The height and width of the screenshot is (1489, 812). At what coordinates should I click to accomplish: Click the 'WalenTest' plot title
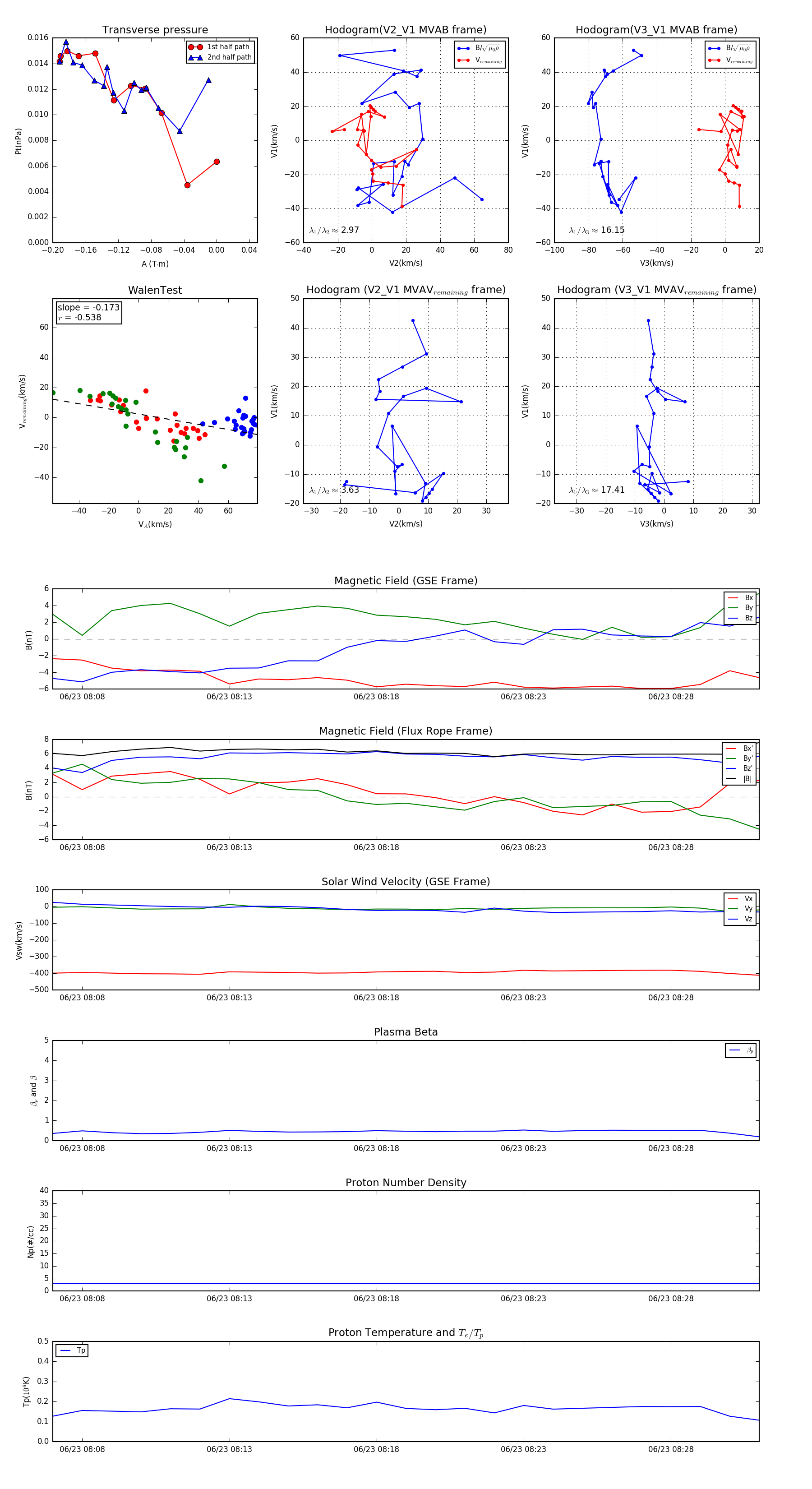(x=155, y=290)
